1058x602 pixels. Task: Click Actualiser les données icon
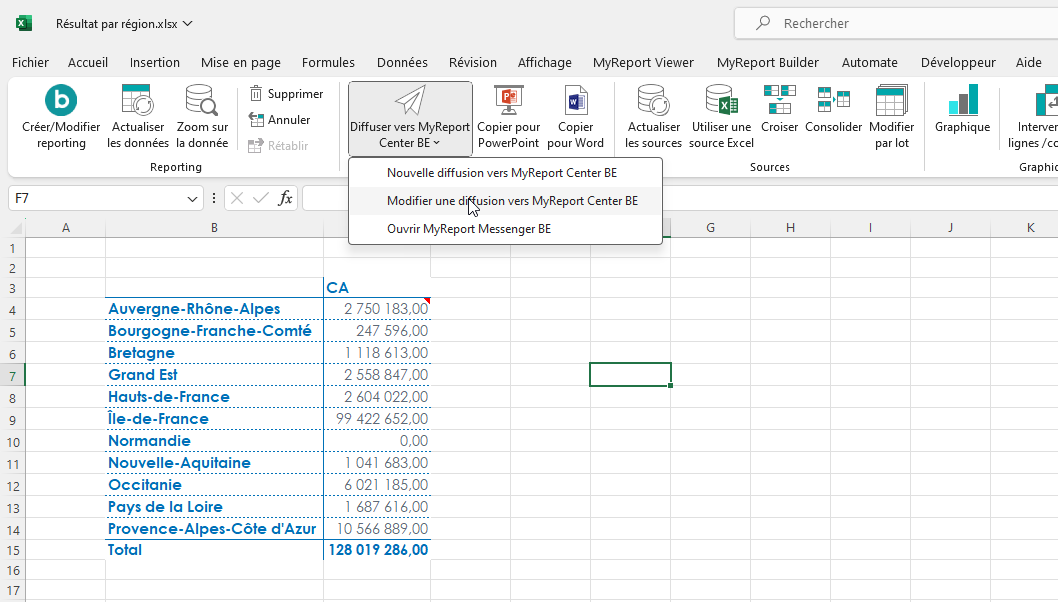click(x=137, y=102)
